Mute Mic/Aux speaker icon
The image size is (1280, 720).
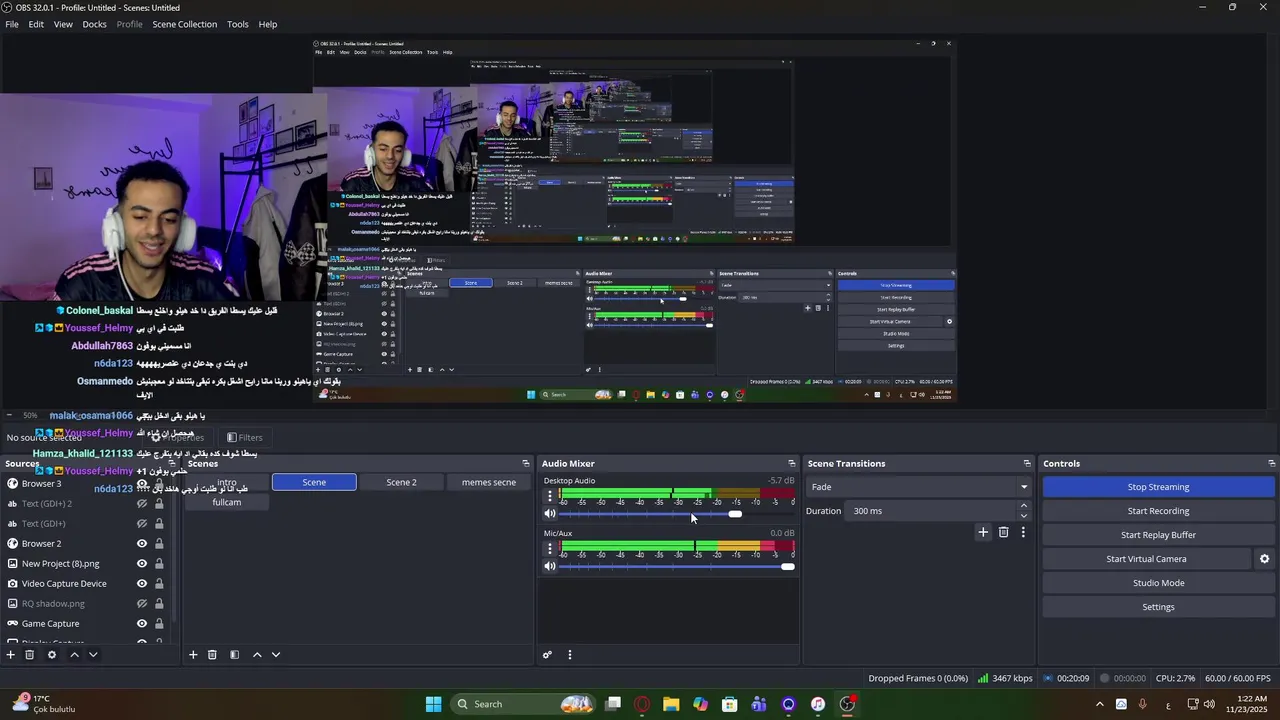[x=550, y=567]
